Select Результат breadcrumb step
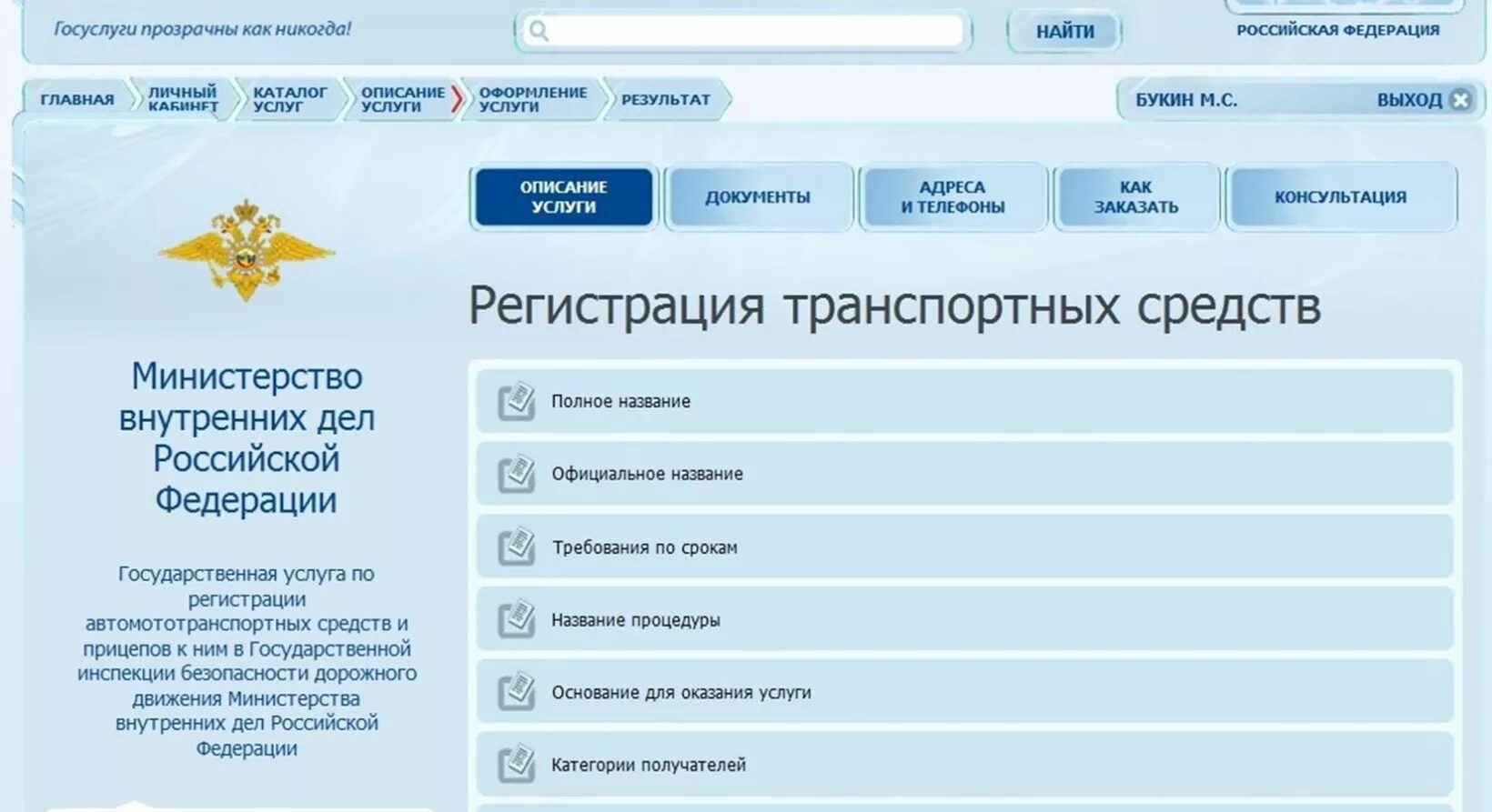The width and height of the screenshot is (1492, 812). click(x=666, y=100)
